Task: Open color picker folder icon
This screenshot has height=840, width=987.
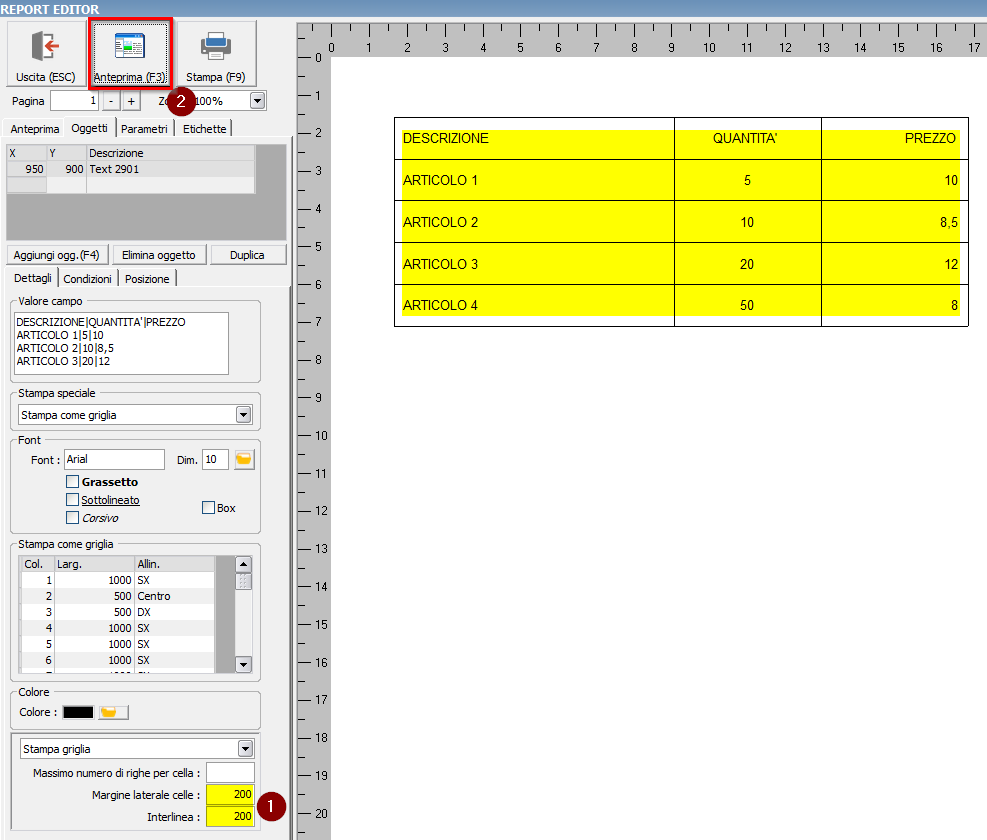Action: pyautogui.click(x=114, y=712)
